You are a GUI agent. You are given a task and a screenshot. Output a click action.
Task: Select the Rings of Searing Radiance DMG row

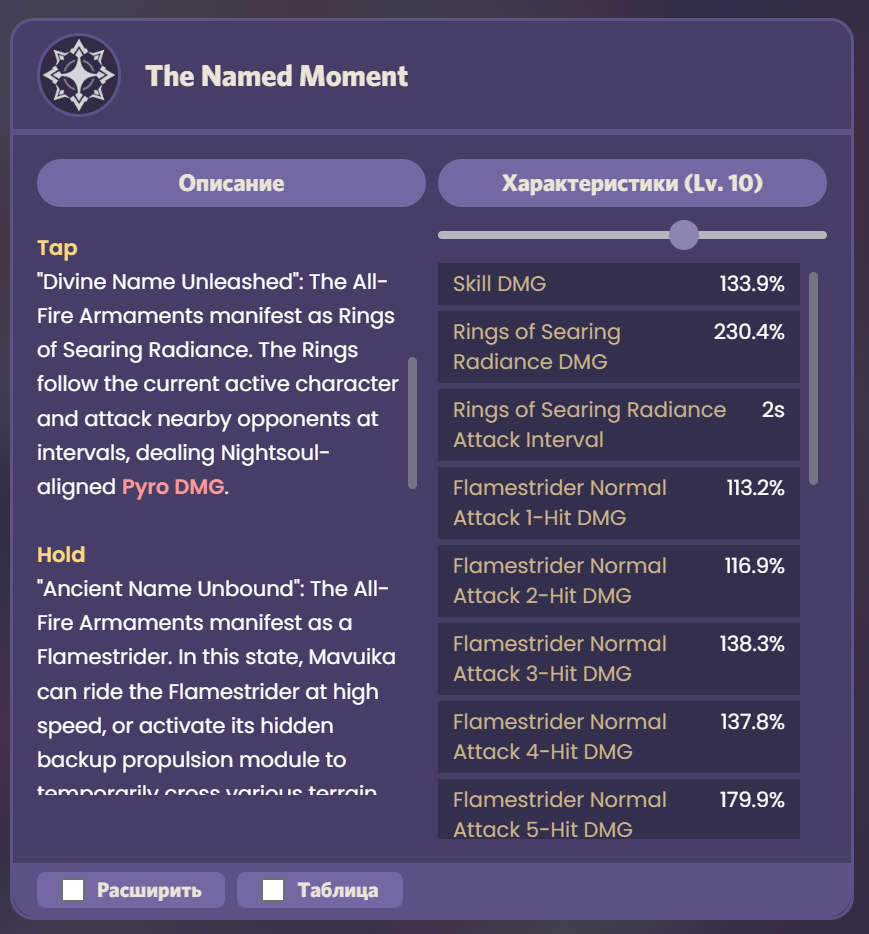click(x=618, y=347)
